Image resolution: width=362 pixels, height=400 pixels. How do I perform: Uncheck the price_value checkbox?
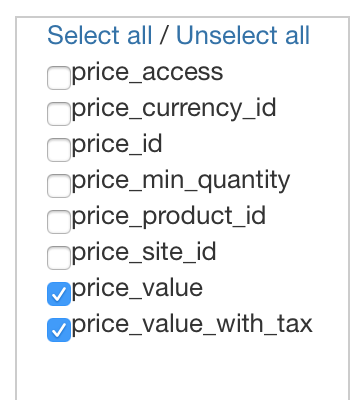(x=59, y=294)
